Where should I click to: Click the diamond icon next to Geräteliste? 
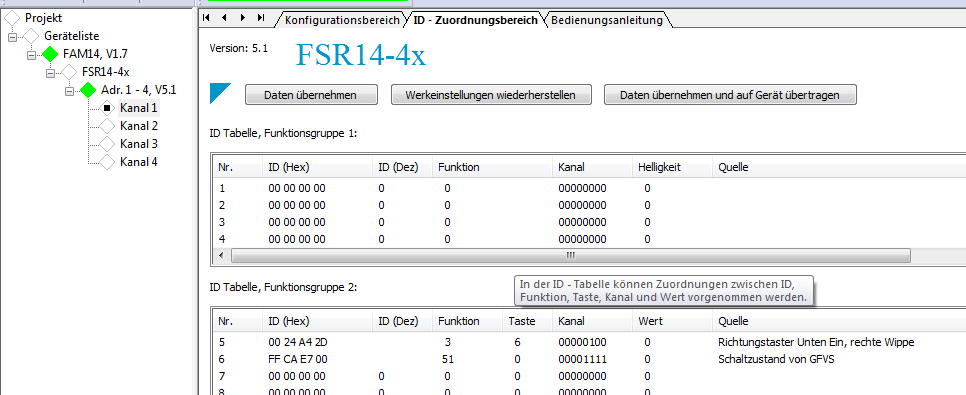31,36
